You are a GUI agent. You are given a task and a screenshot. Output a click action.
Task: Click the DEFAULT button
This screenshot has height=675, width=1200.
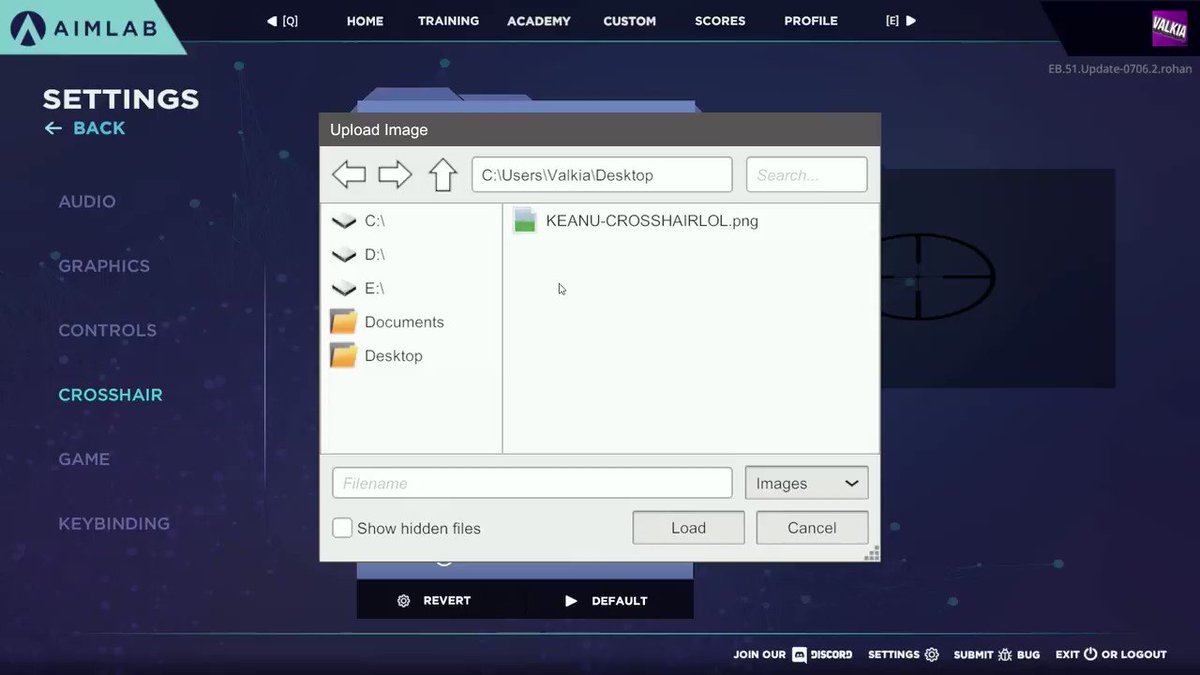(x=609, y=601)
